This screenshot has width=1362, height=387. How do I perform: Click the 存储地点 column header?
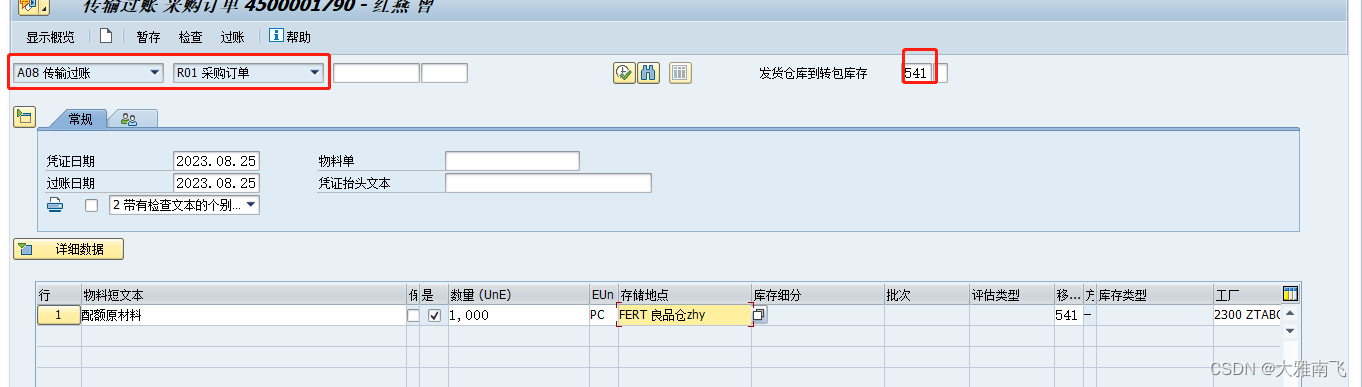point(685,295)
